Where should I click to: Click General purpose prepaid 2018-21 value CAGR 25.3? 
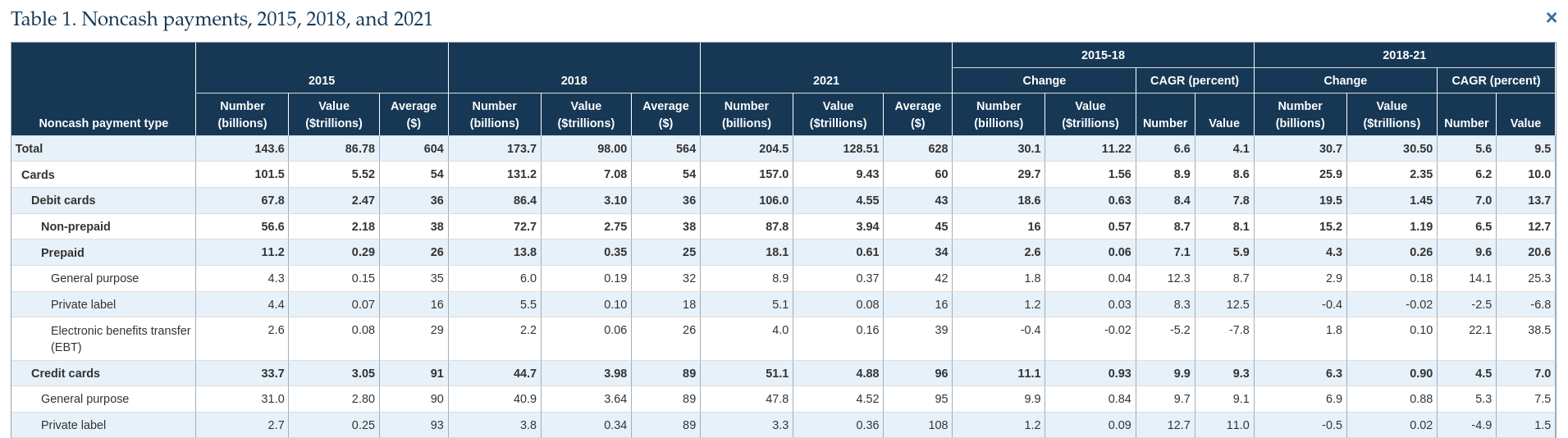[x=1539, y=278]
